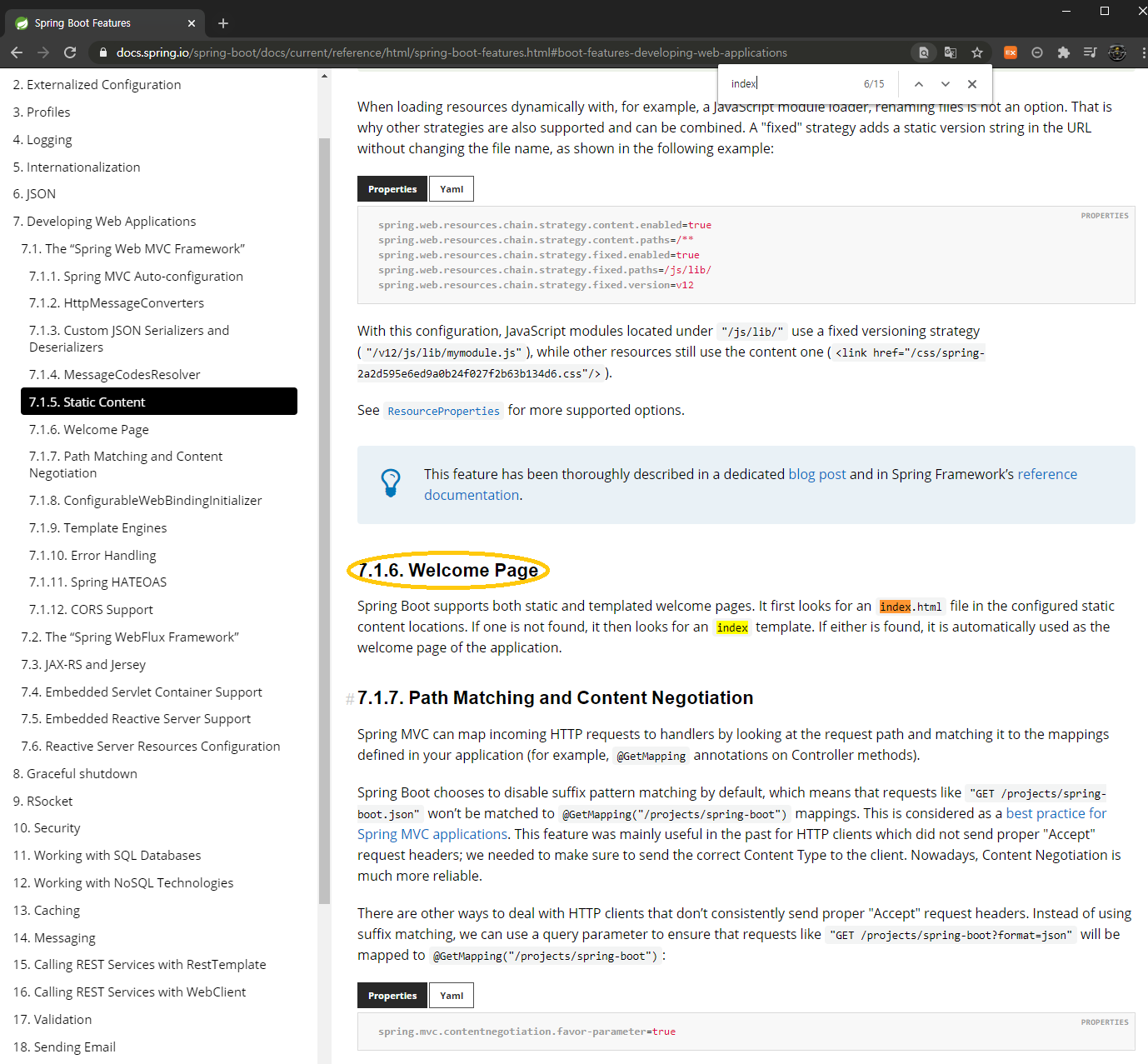
Task: Open the Chrome profile avatar
Action: 1117,52
